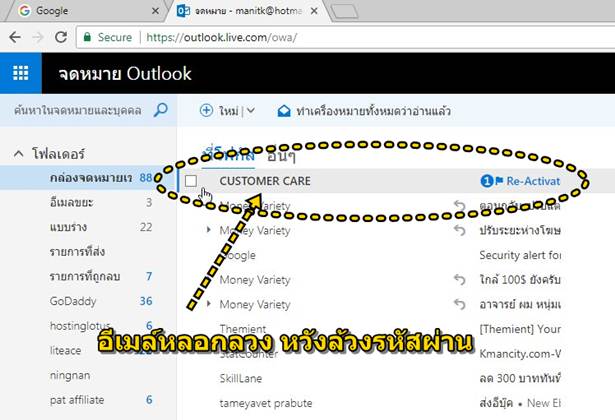Click reply arrow on ปรับระยะห่าง email
This screenshot has height=420, width=615.
coord(459,230)
